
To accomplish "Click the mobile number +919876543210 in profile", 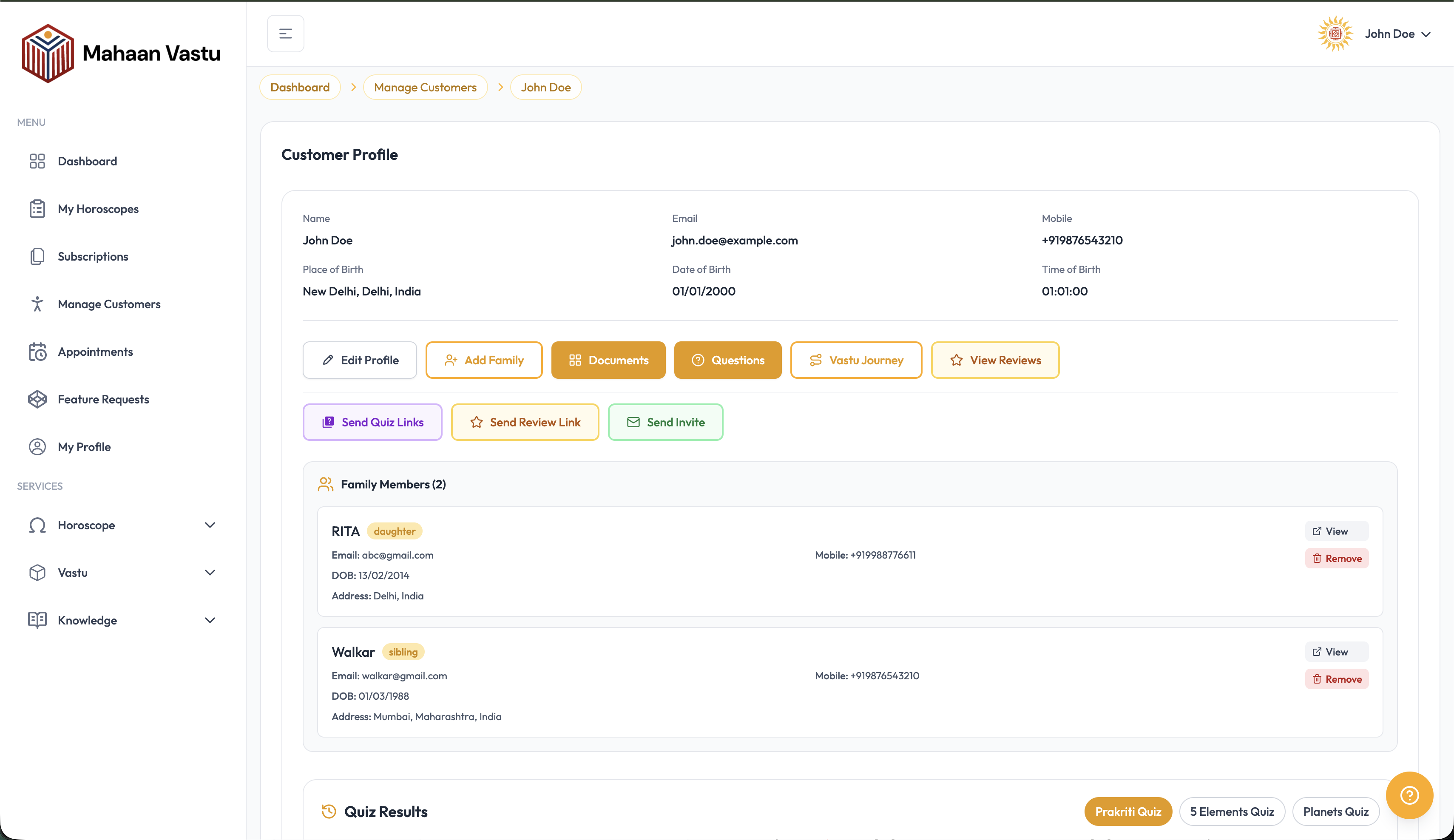I will (1082, 240).
